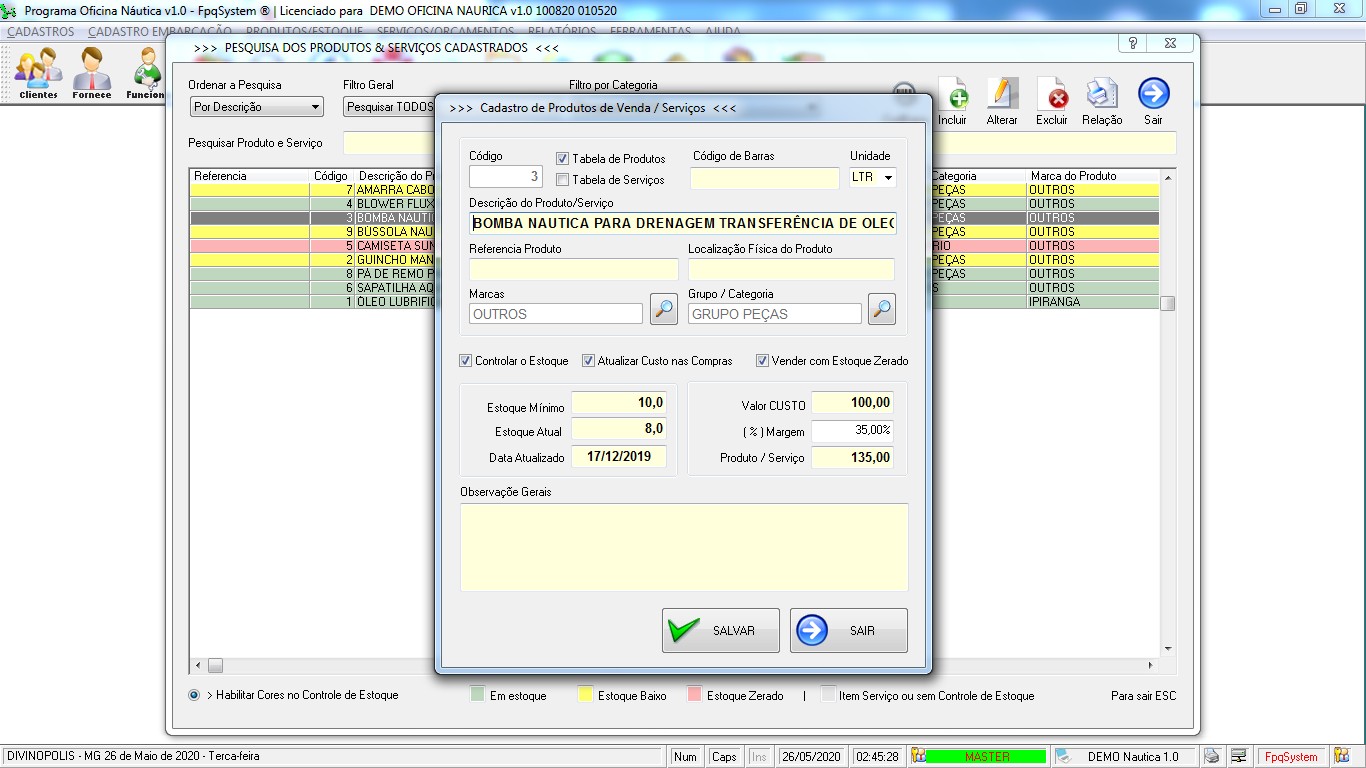
Task: Open the Grupo / Categoria magnifier lookup
Action: coord(882,309)
